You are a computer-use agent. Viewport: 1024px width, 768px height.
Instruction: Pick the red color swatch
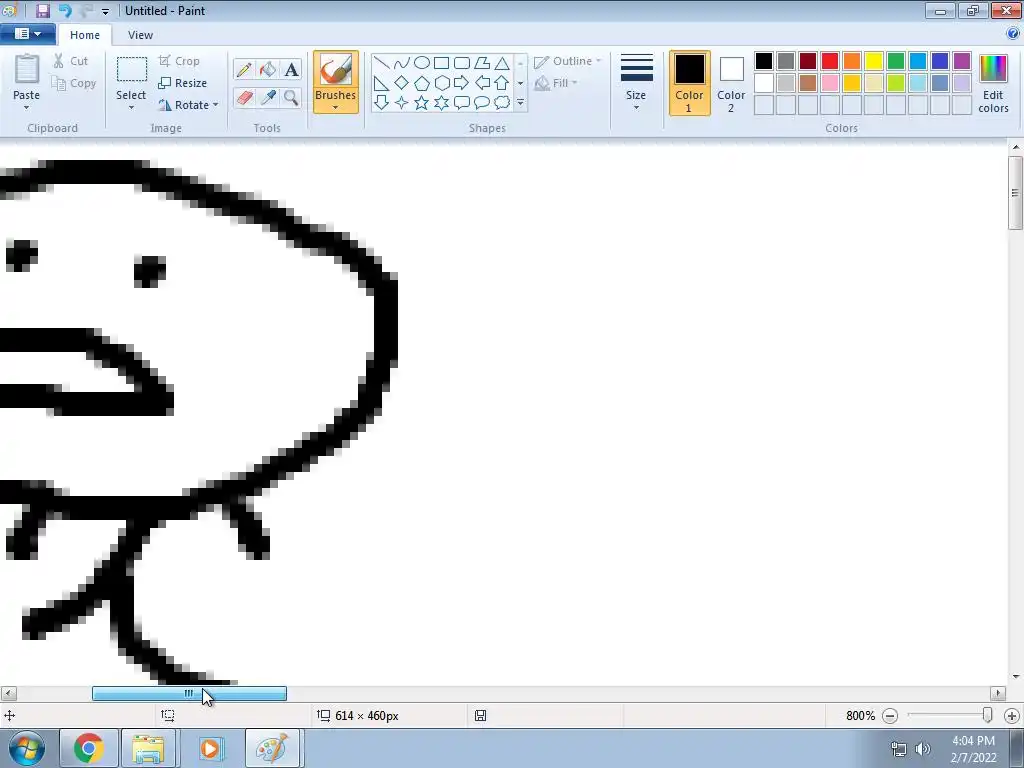coord(830,61)
